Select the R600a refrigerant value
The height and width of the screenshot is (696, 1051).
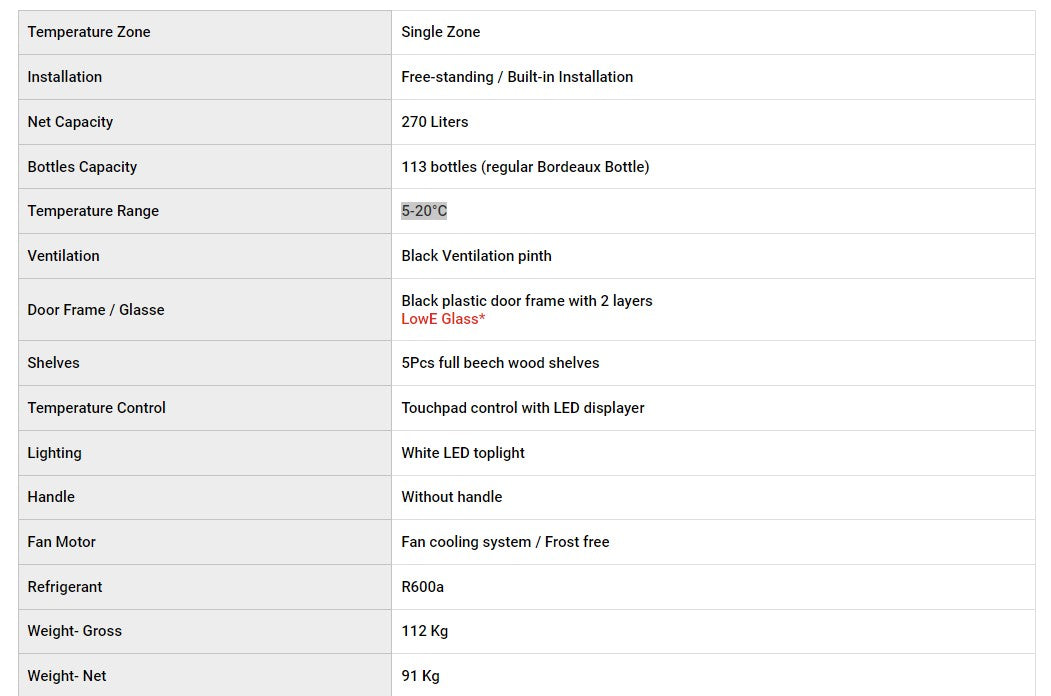pyautogui.click(x=422, y=587)
